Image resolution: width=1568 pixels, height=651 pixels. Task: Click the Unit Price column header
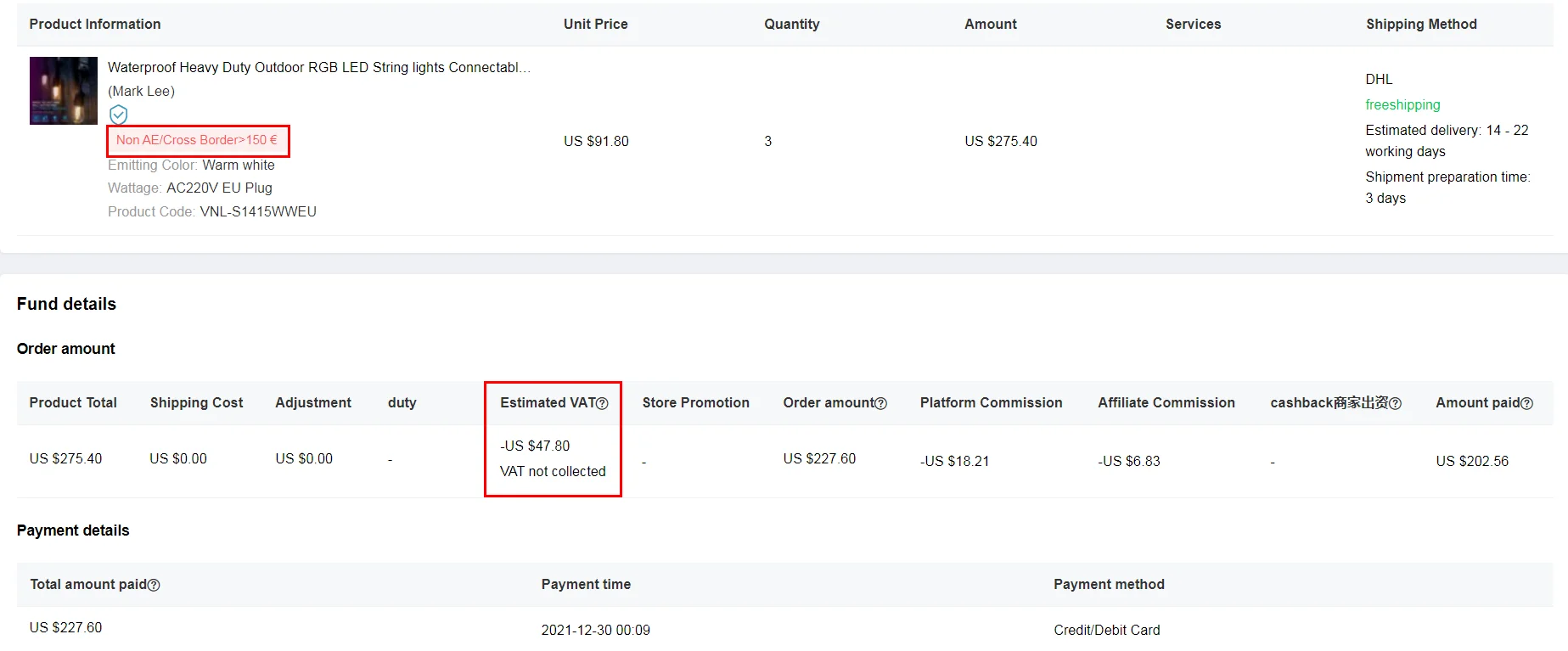[x=595, y=24]
